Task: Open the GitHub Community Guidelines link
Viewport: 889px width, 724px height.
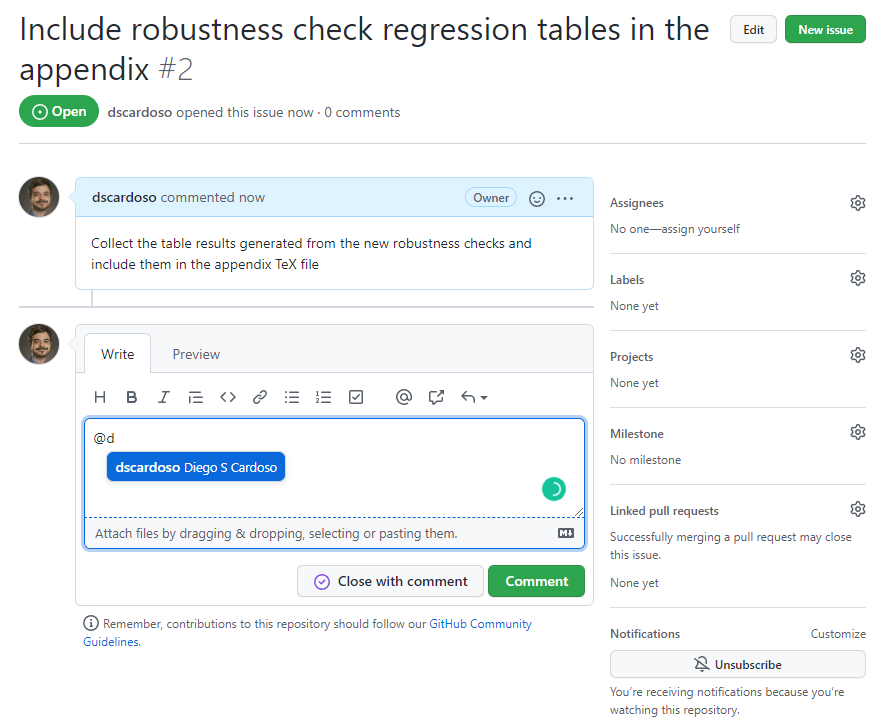Action: click(480, 624)
